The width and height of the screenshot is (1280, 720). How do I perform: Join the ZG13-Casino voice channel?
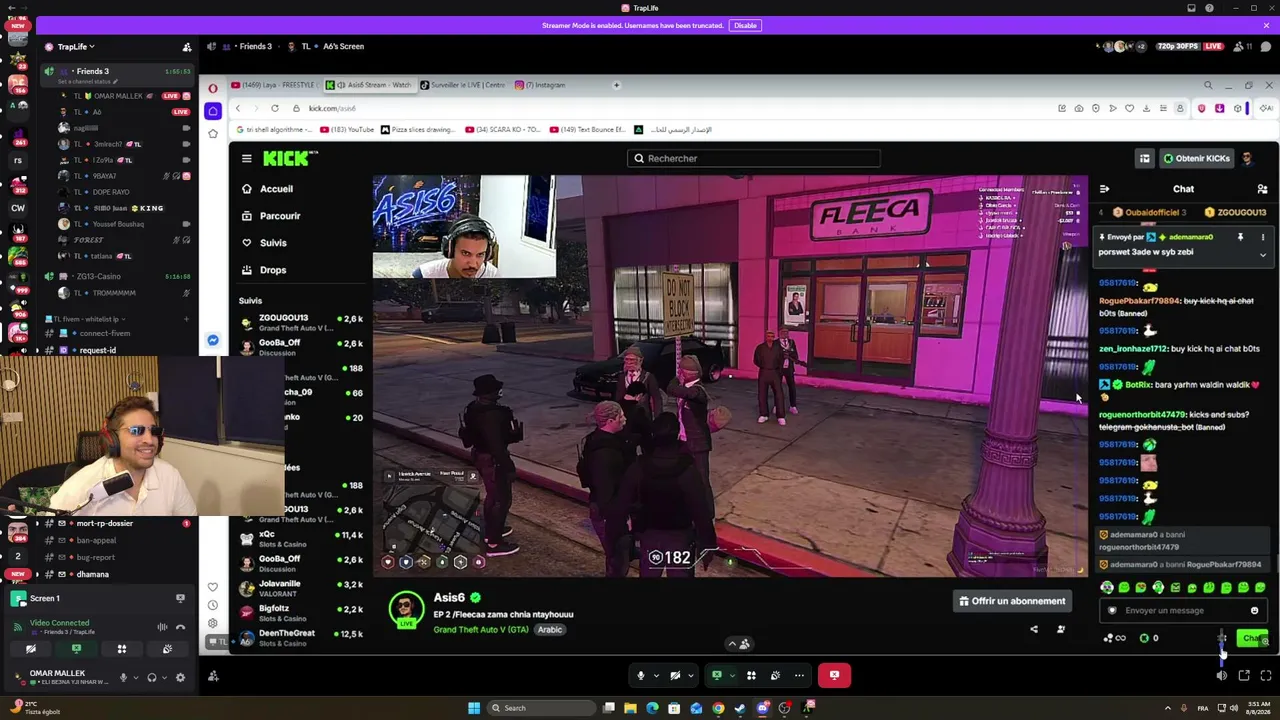click(98, 277)
